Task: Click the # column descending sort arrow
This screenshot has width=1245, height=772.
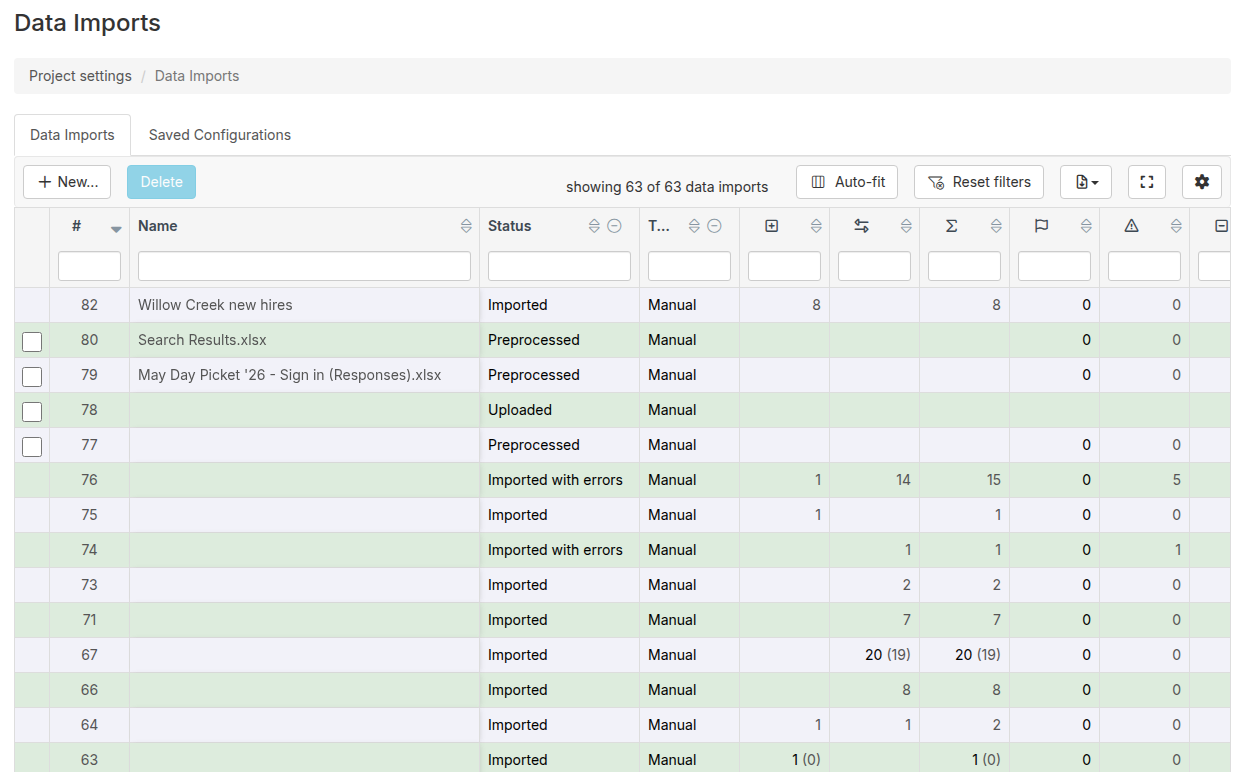Action: coord(116,229)
